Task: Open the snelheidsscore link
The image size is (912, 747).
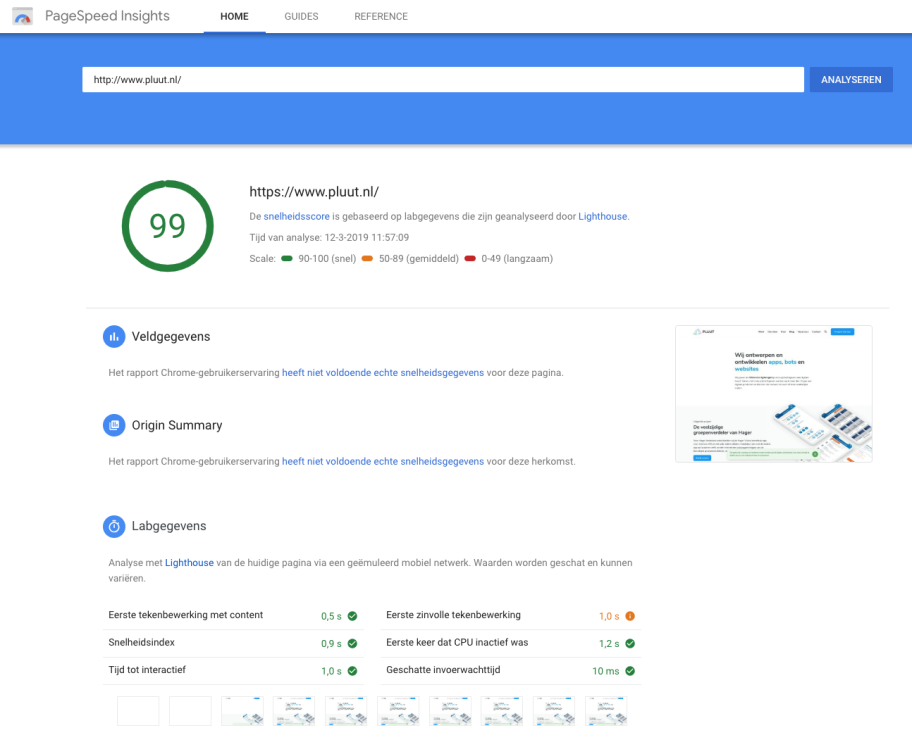Action: click(x=297, y=216)
